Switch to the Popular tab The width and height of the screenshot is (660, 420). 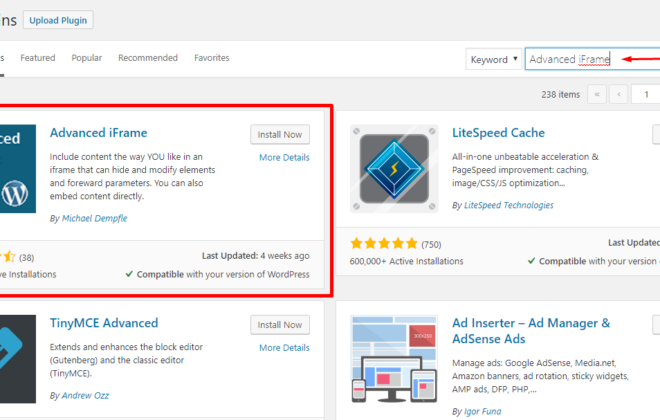[87, 58]
